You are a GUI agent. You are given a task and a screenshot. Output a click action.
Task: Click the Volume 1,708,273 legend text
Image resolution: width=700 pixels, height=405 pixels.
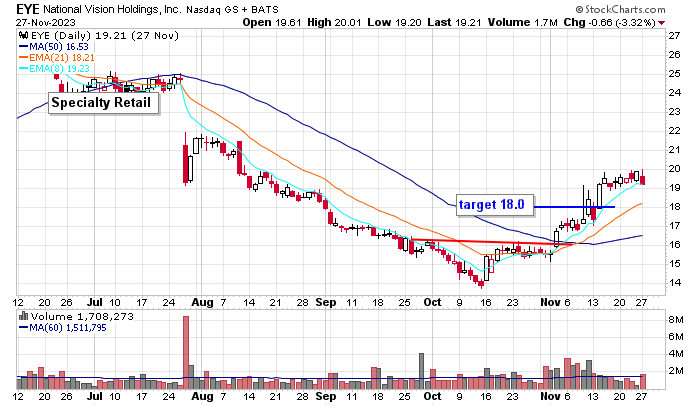click(82, 317)
